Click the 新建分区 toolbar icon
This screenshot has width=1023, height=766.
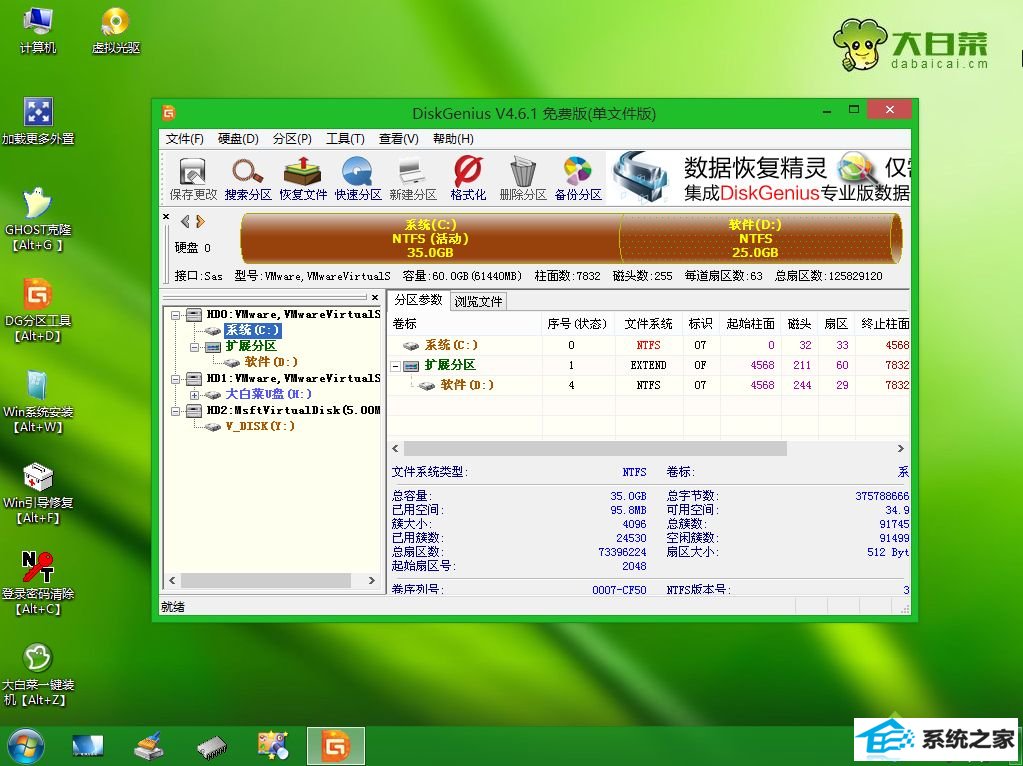[x=412, y=178]
